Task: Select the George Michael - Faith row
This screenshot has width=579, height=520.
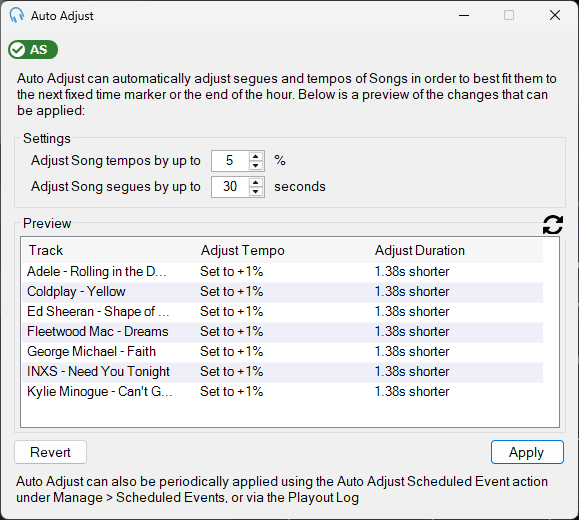Action: pyautogui.click(x=282, y=352)
